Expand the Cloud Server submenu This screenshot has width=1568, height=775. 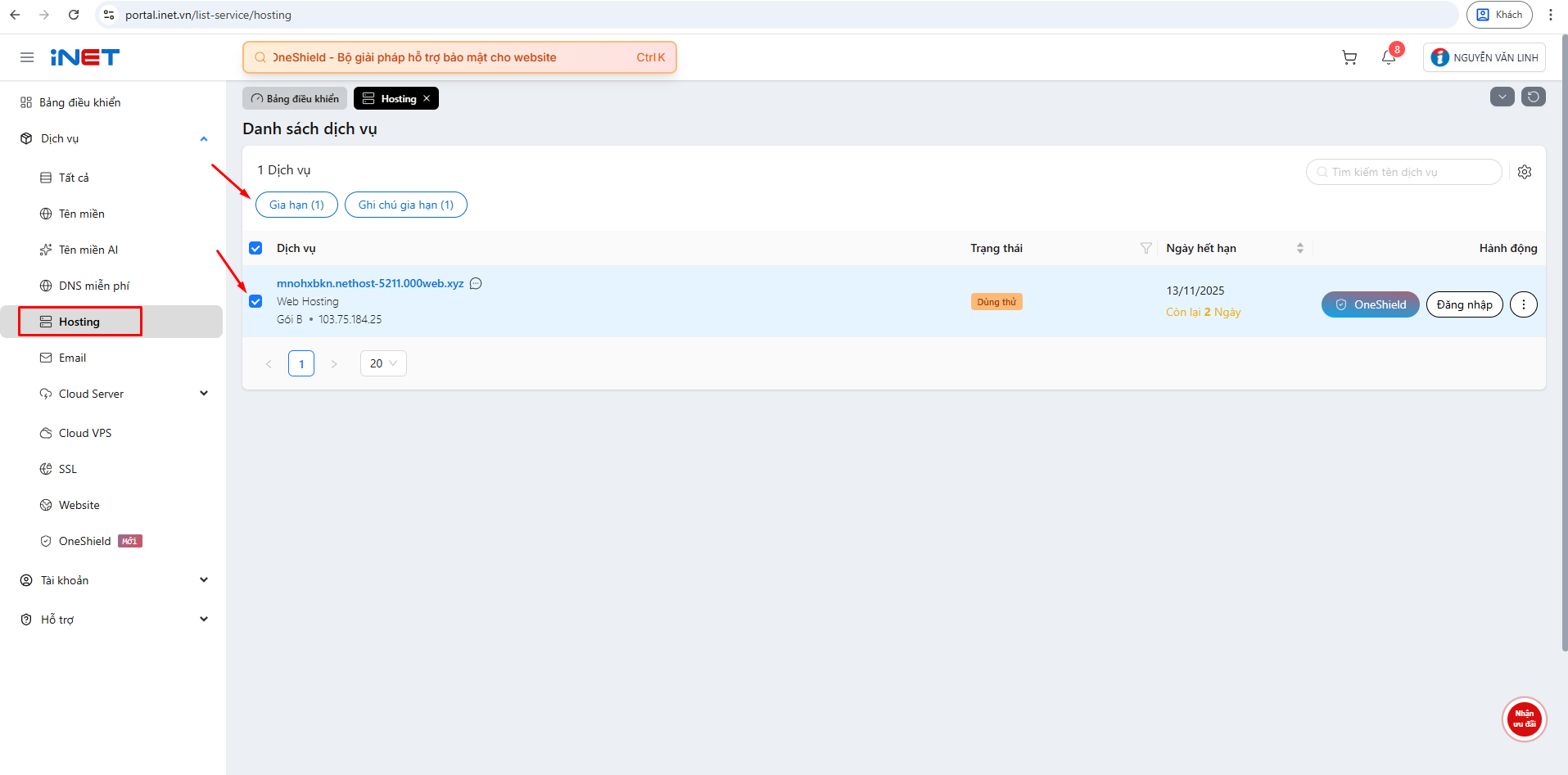point(204,394)
